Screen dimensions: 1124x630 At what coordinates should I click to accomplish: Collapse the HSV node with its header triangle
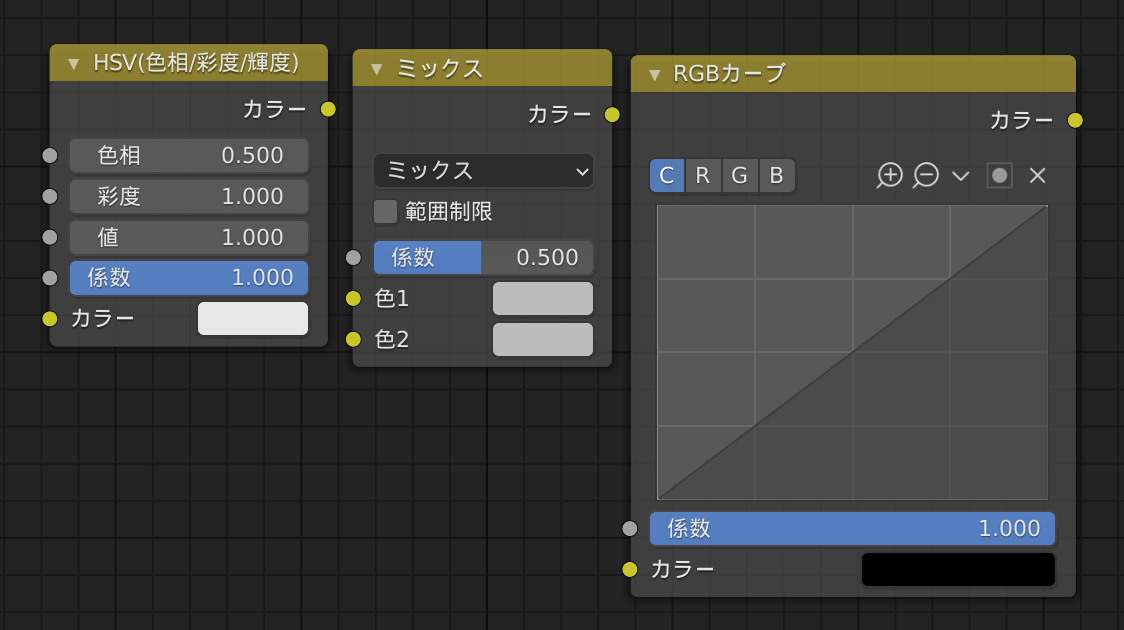pos(71,62)
